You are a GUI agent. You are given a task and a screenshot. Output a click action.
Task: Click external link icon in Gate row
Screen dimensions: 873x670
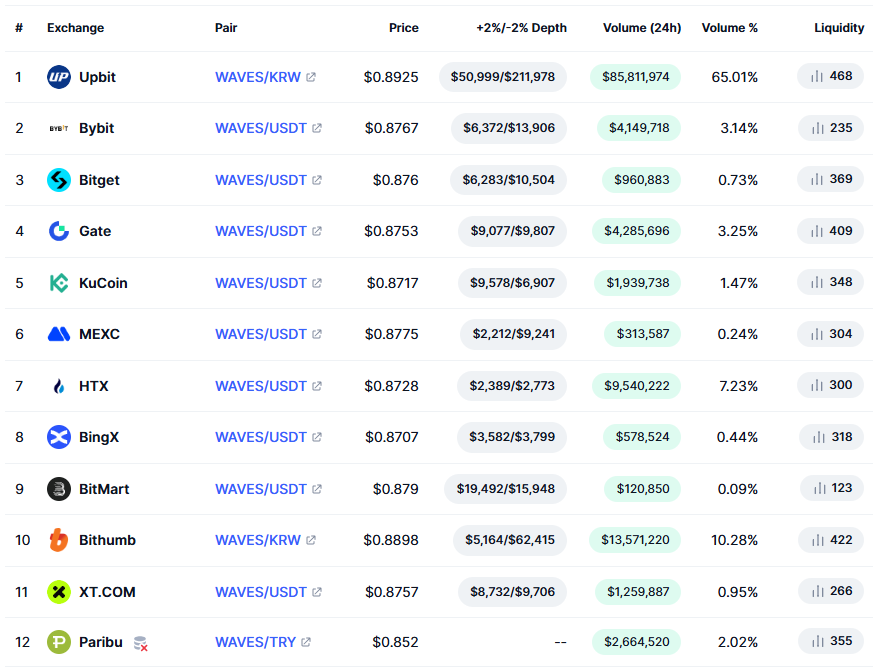pyautogui.click(x=317, y=231)
